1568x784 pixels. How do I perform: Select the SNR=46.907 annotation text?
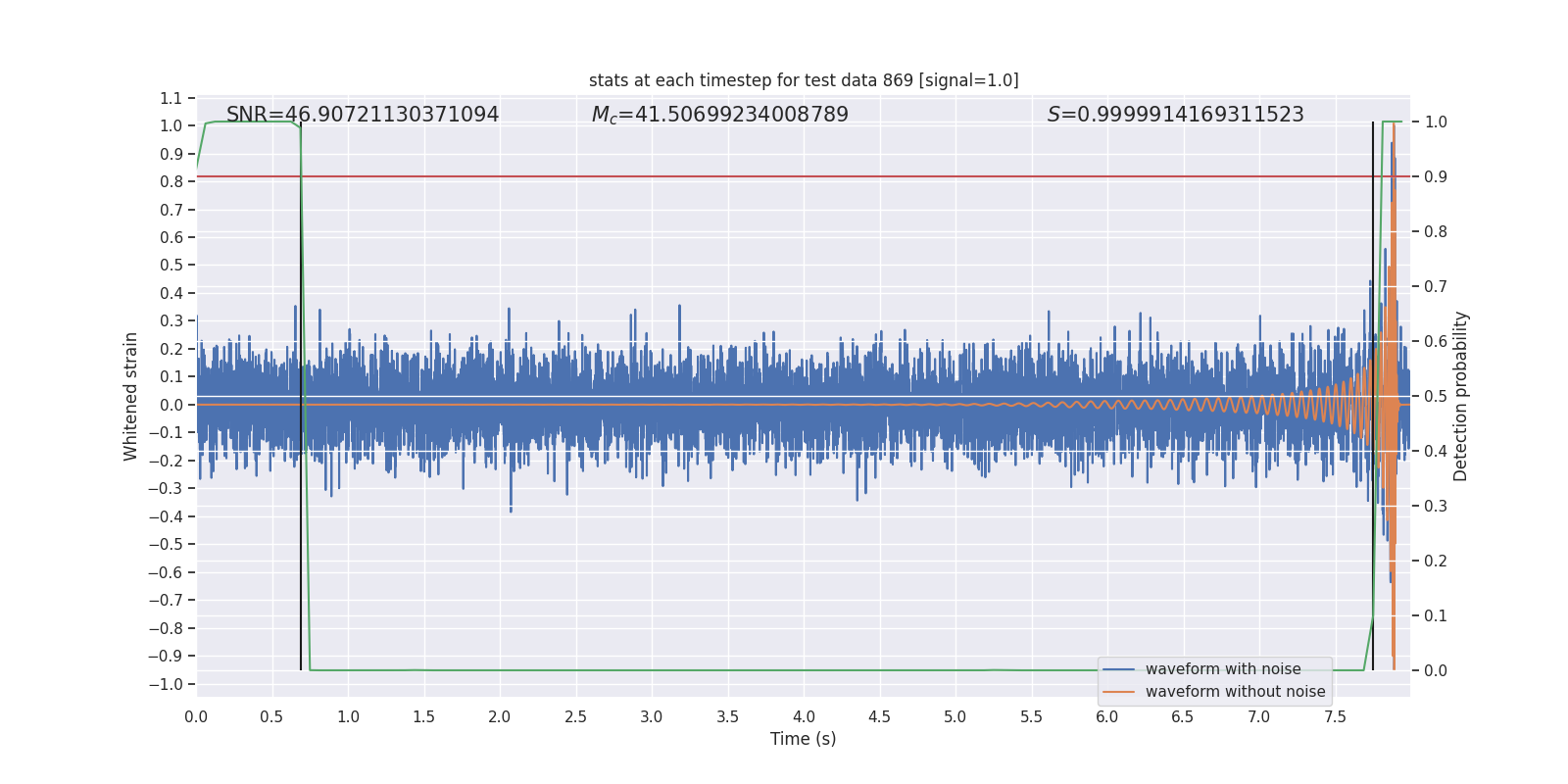(363, 115)
